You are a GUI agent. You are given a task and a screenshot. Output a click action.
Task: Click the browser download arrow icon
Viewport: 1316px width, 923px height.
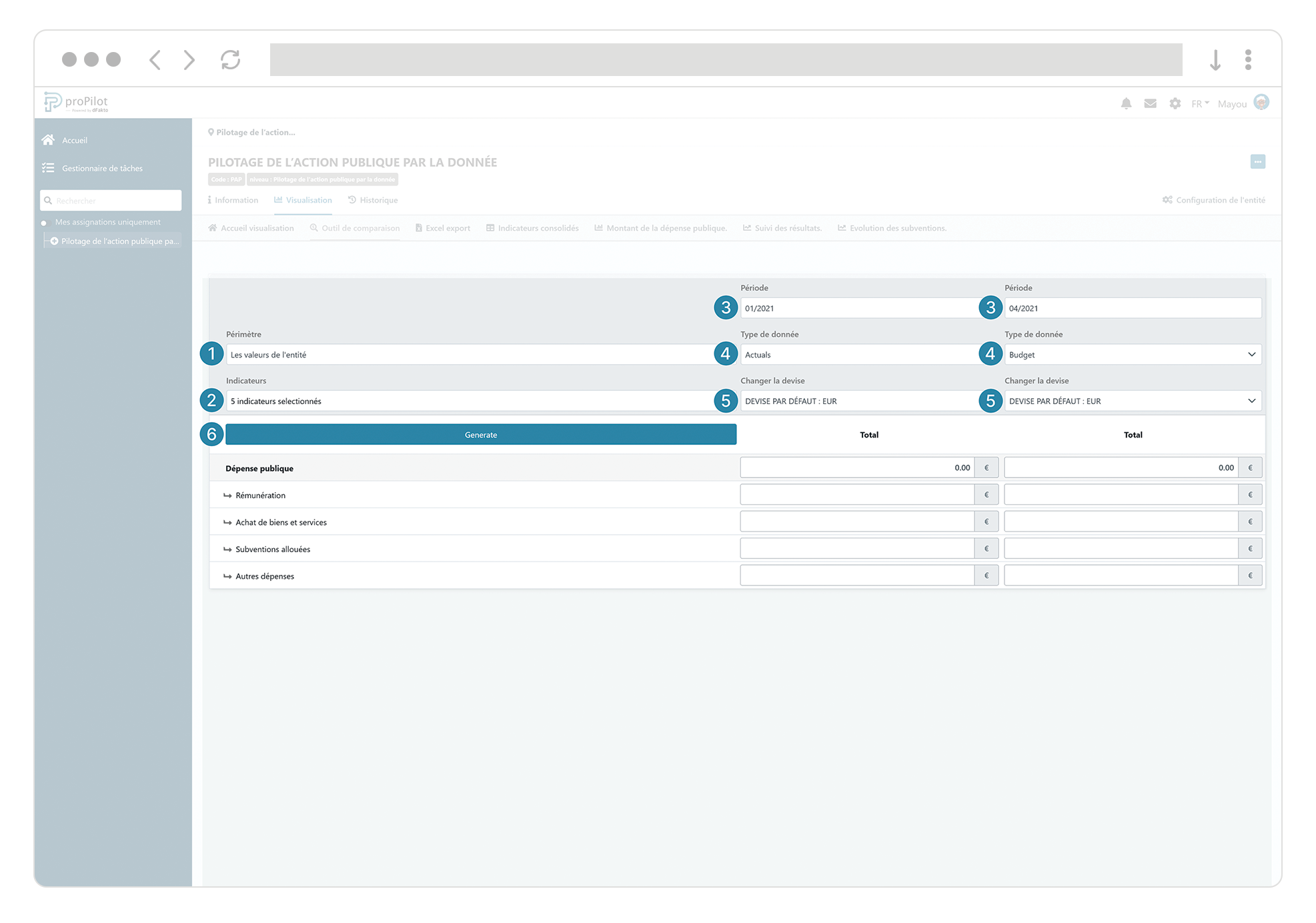tap(1215, 59)
